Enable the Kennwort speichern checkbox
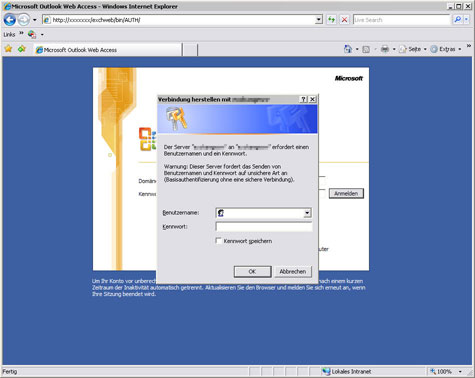 (219, 241)
